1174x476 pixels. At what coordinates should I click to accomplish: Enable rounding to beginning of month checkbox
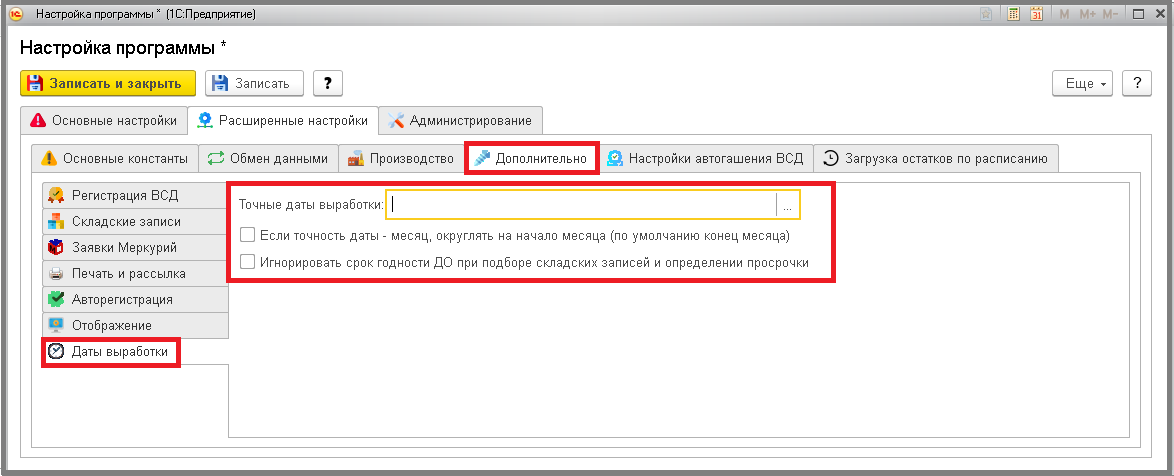(x=246, y=236)
